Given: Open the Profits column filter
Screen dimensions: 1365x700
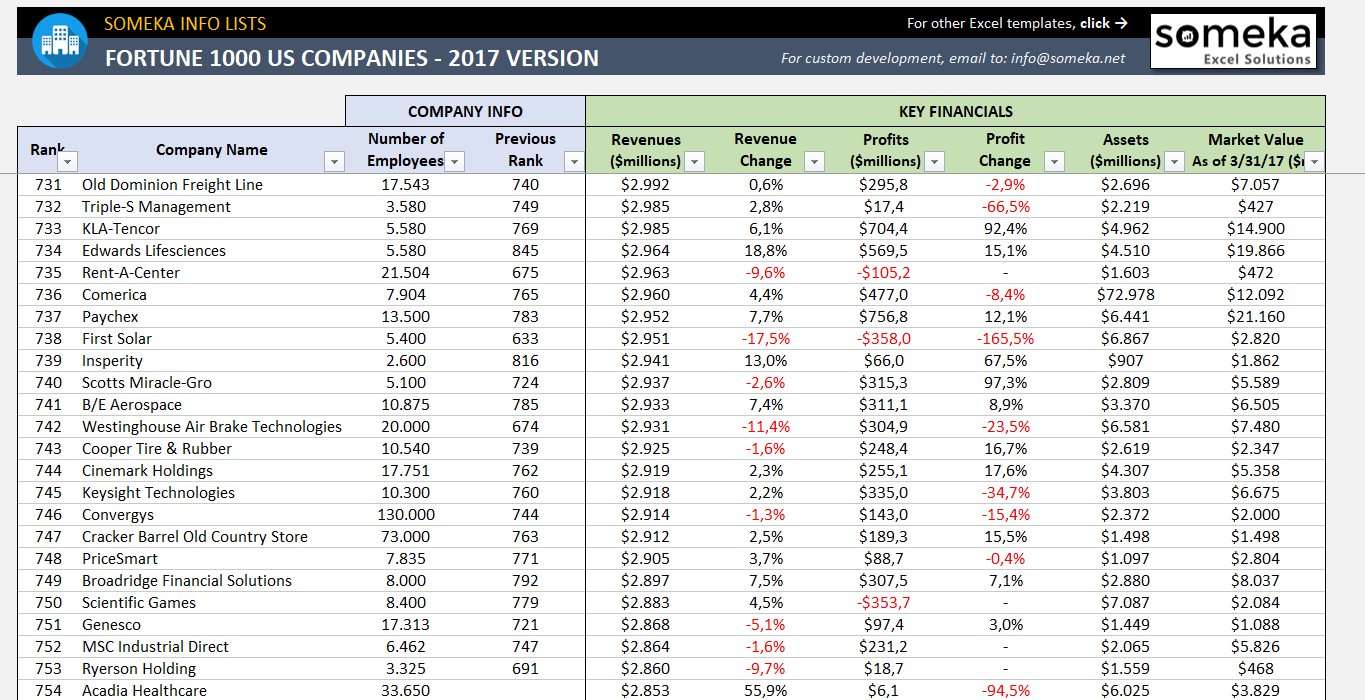Looking at the screenshot, I should 934,161.
